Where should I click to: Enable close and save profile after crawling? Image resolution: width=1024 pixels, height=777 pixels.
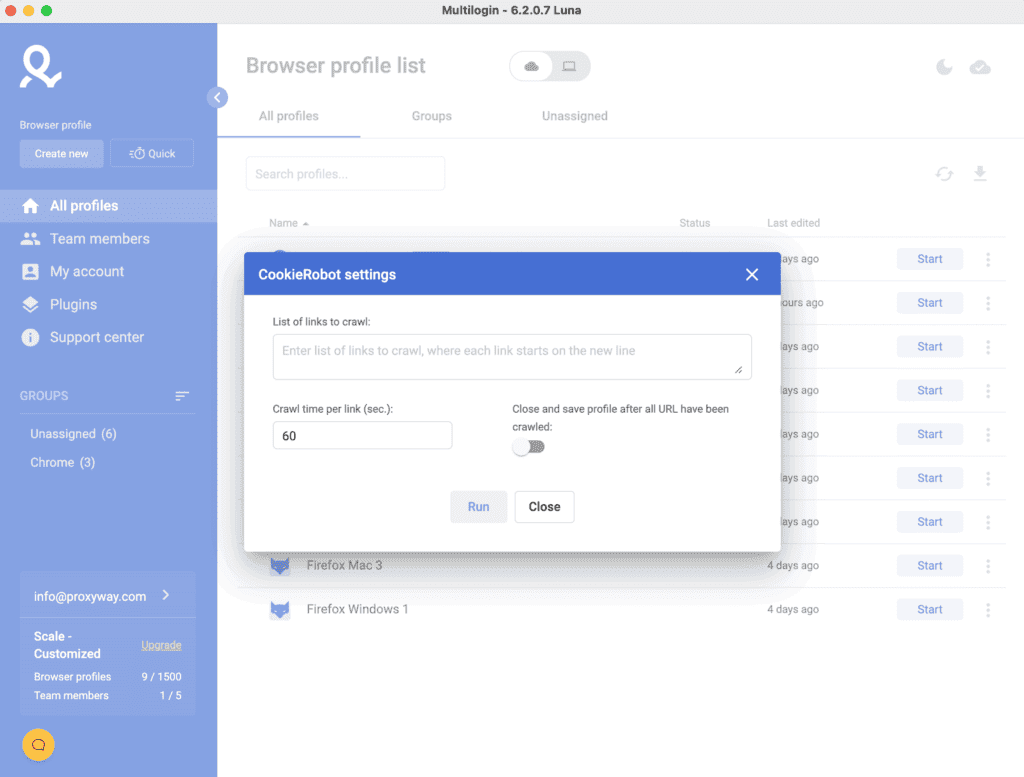529,446
